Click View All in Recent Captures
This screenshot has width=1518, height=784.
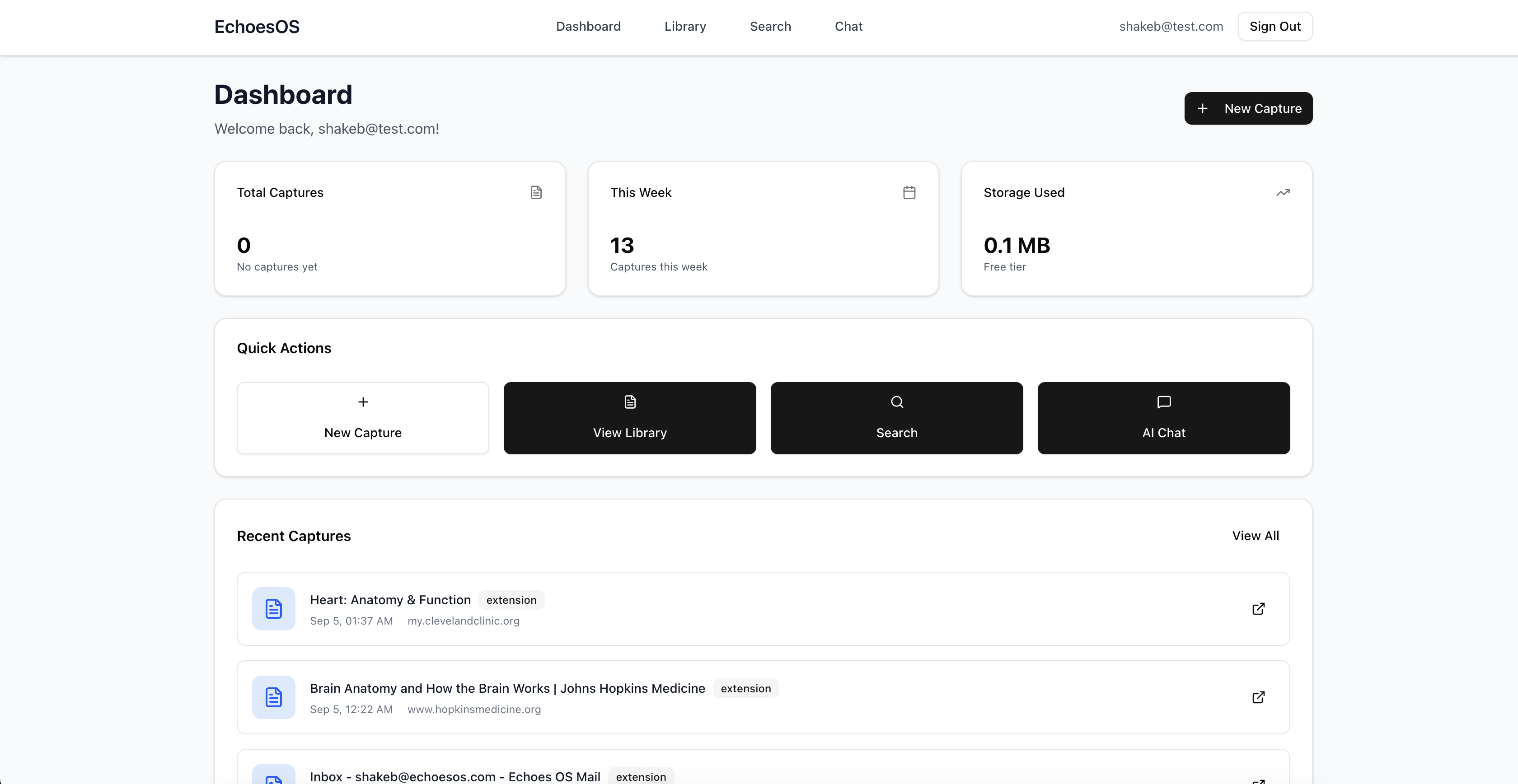pyautogui.click(x=1255, y=536)
